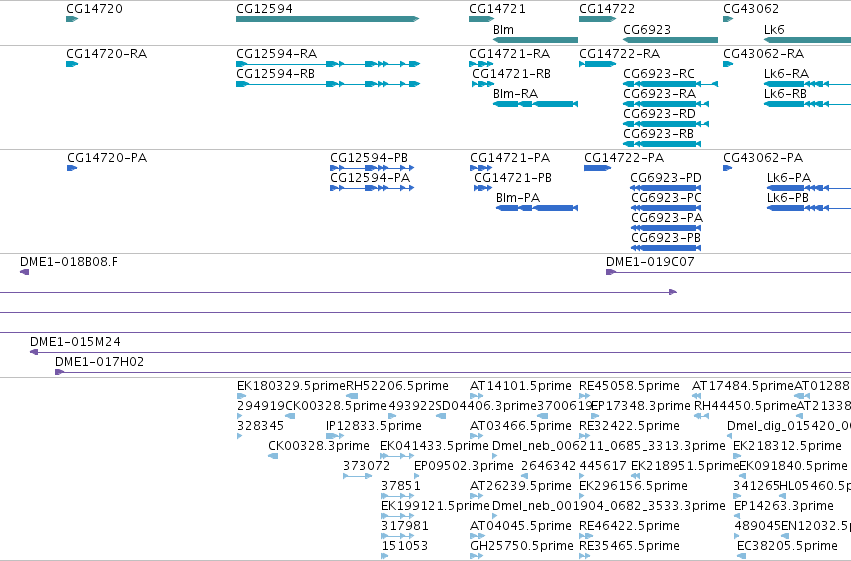Select the 373072 EST glyph

(358, 476)
